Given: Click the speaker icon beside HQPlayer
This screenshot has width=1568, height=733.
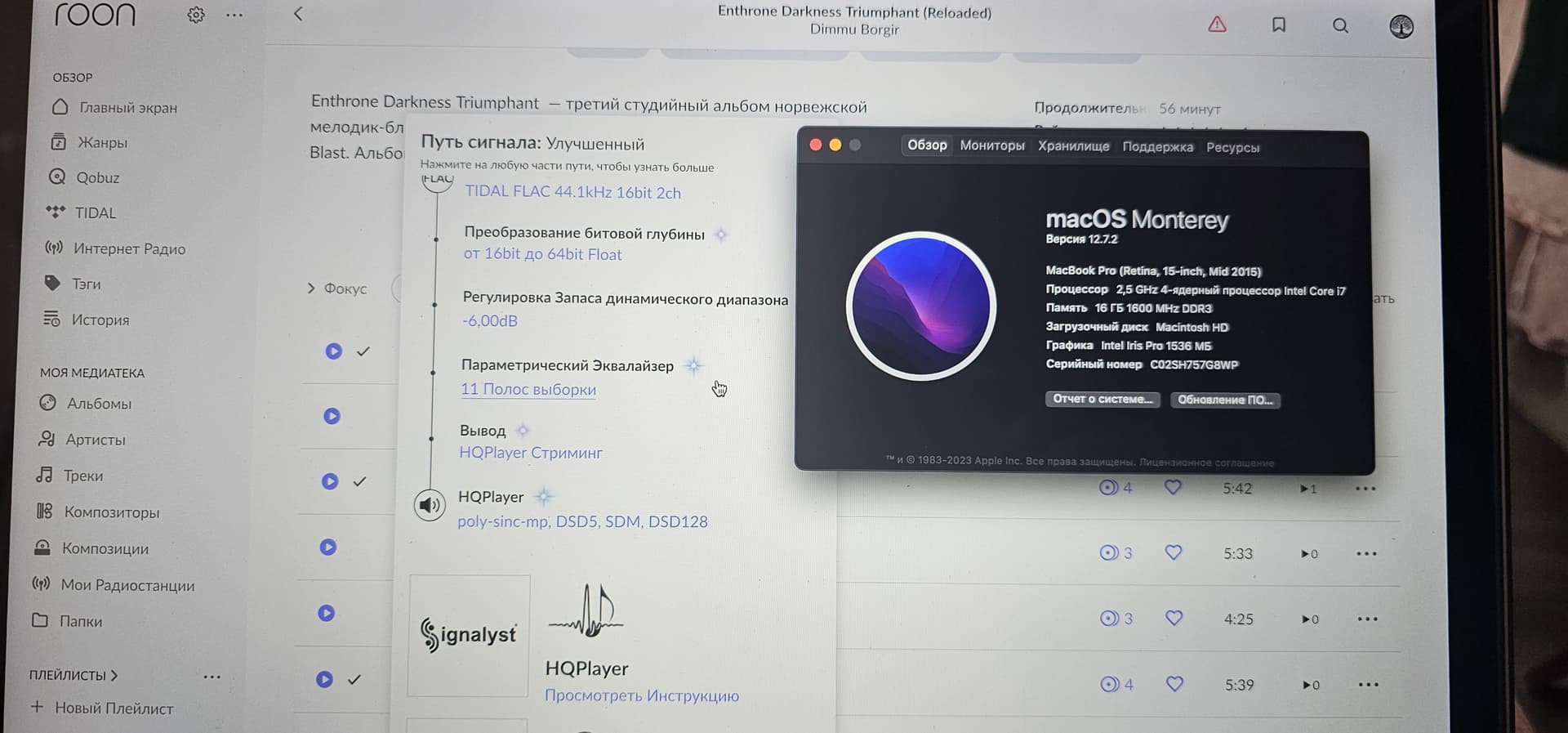Looking at the screenshot, I should pyautogui.click(x=430, y=505).
